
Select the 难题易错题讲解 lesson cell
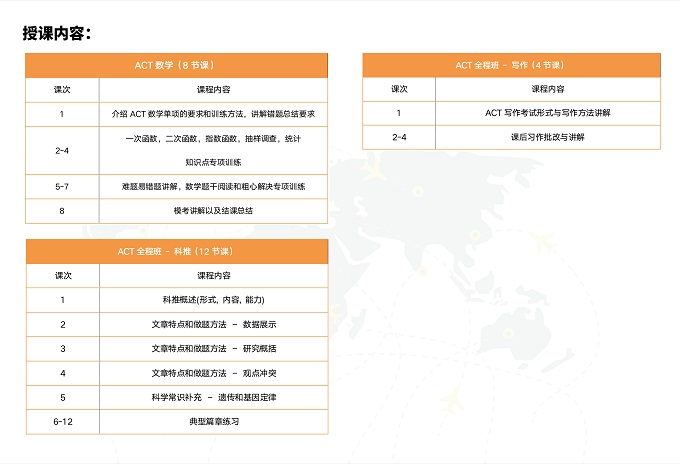213,187
